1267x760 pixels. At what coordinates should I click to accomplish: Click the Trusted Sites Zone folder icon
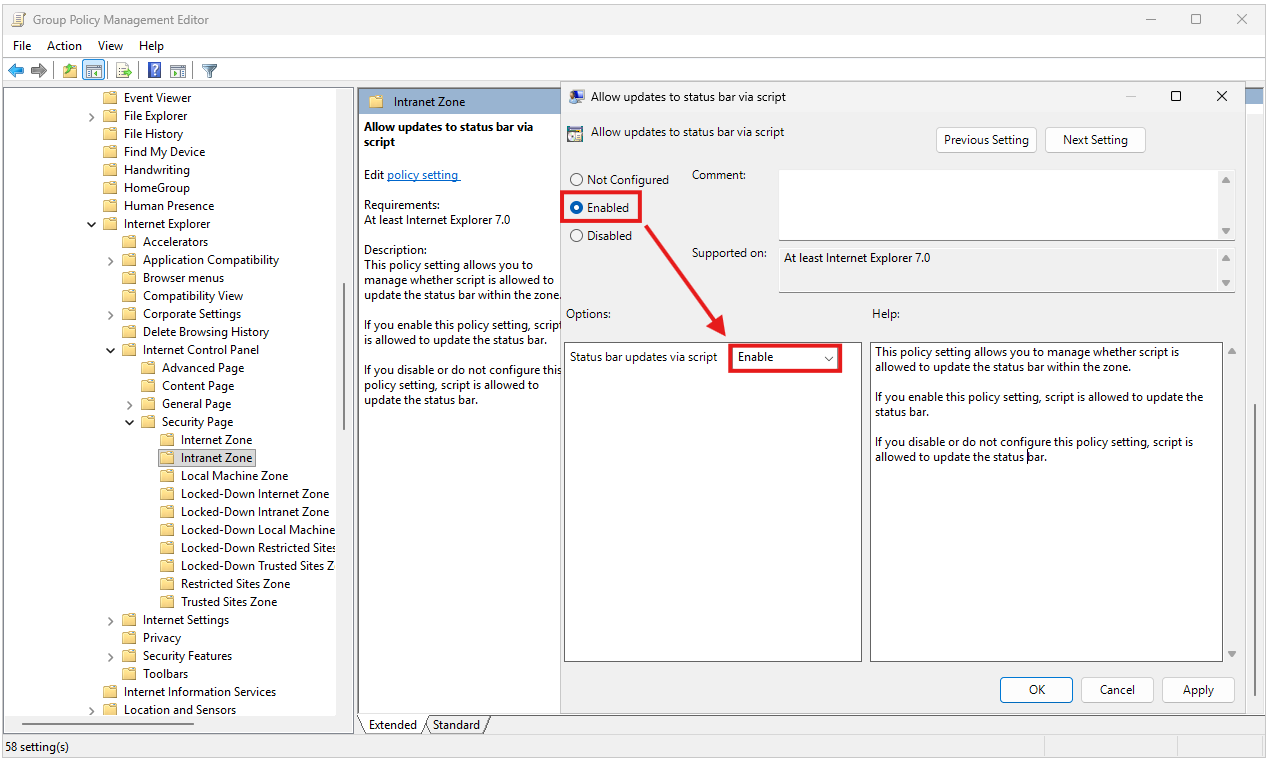167,602
